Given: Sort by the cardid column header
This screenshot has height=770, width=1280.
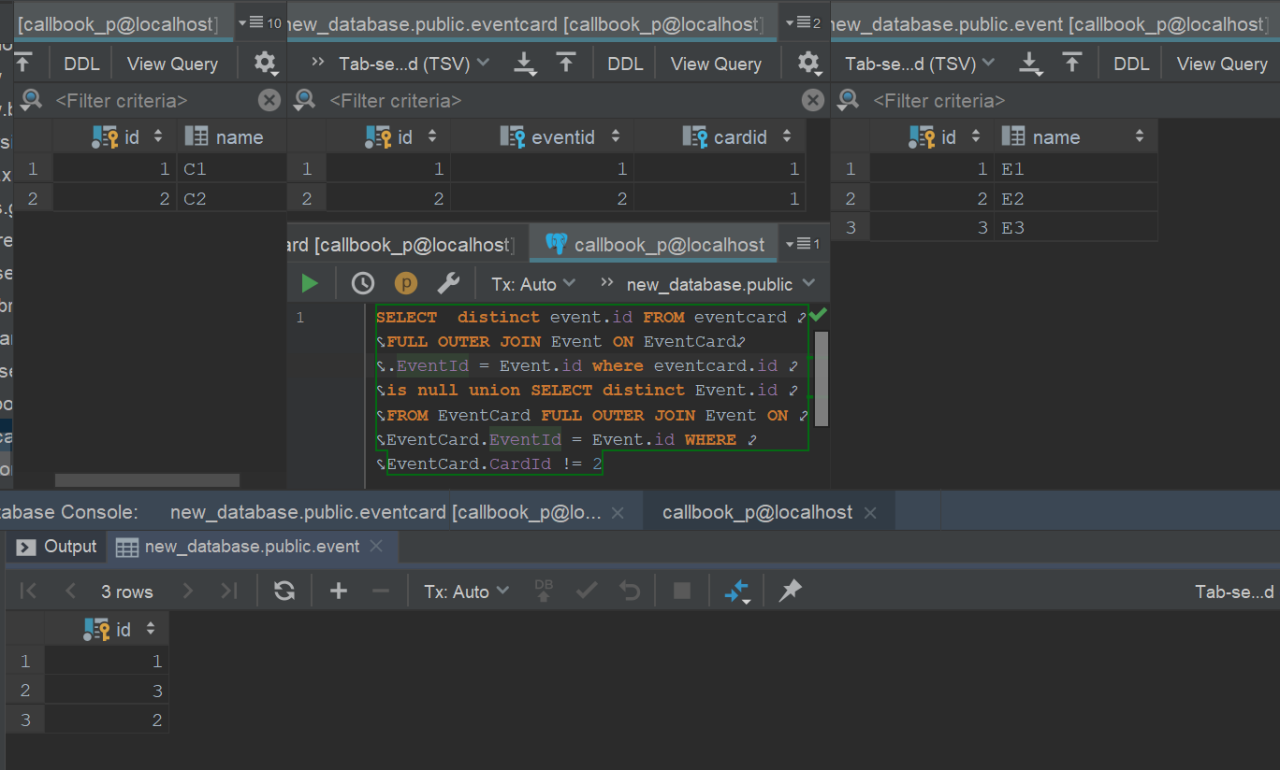Looking at the screenshot, I should (739, 137).
